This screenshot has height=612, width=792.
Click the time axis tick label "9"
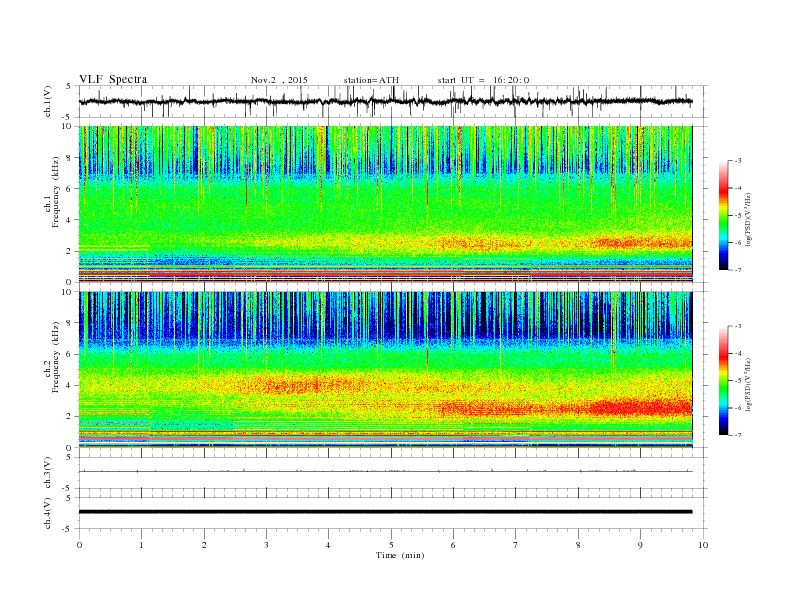tap(640, 545)
